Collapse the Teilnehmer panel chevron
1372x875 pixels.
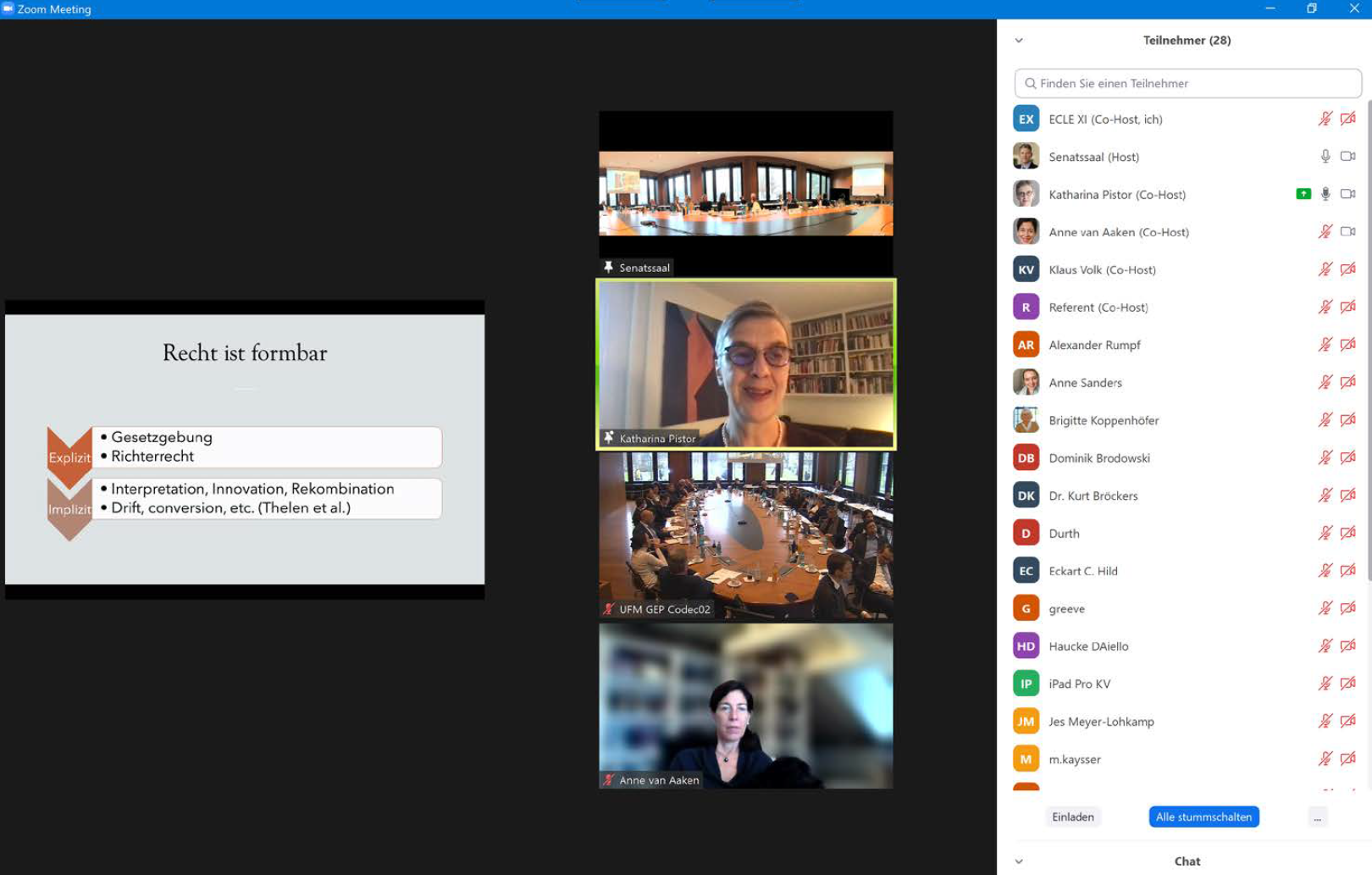click(x=1019, y=41)
